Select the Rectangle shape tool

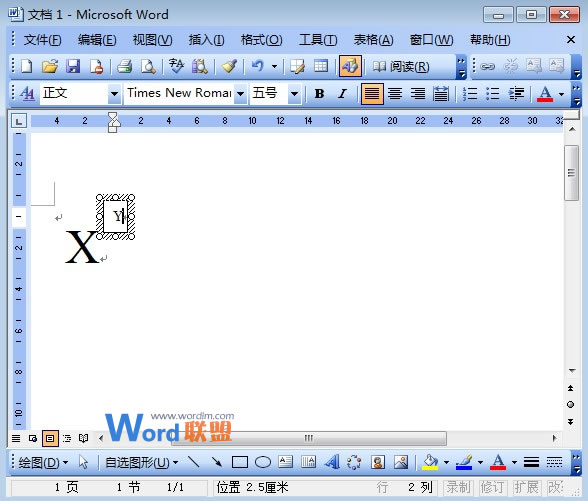point(240,462)
